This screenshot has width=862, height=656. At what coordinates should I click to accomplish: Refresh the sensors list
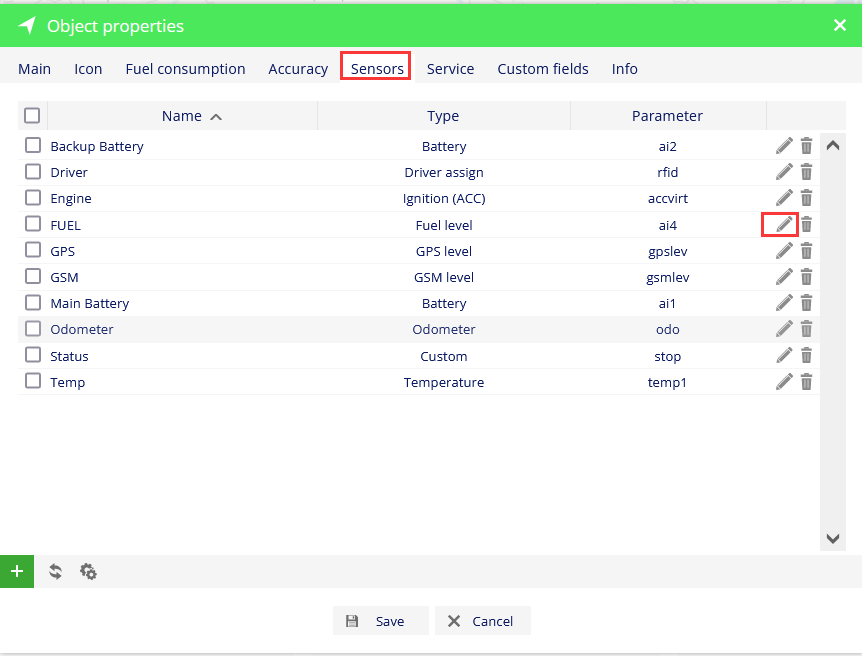[x=55, y=571]
